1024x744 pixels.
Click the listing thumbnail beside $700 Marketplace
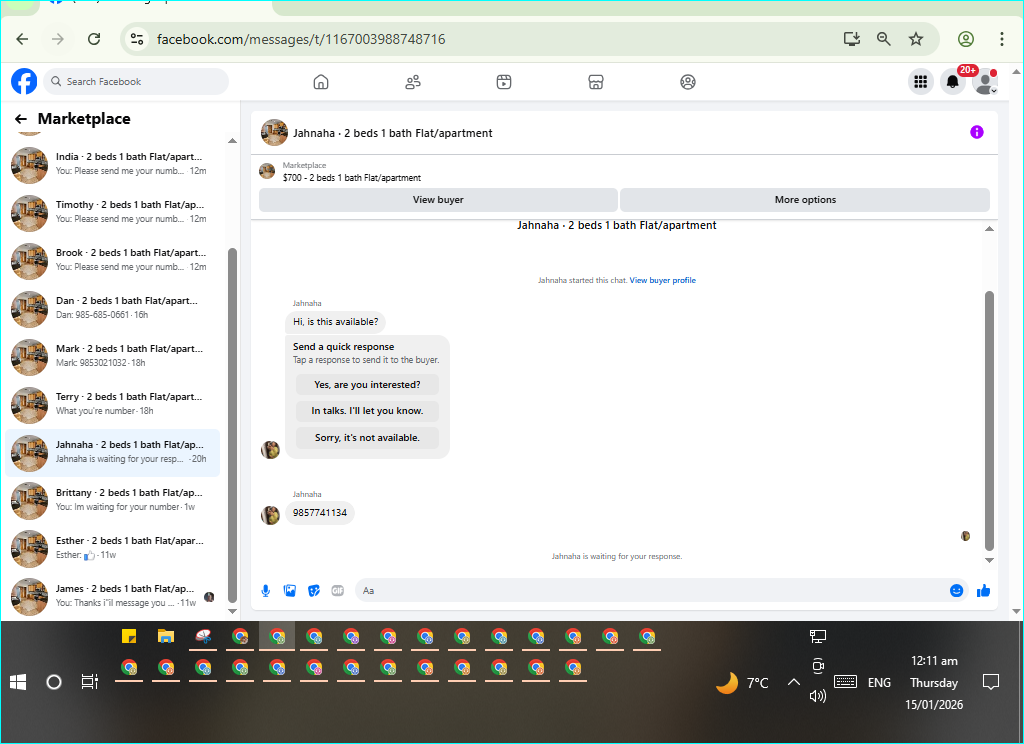pyautogui.click(x=266, y=171)
